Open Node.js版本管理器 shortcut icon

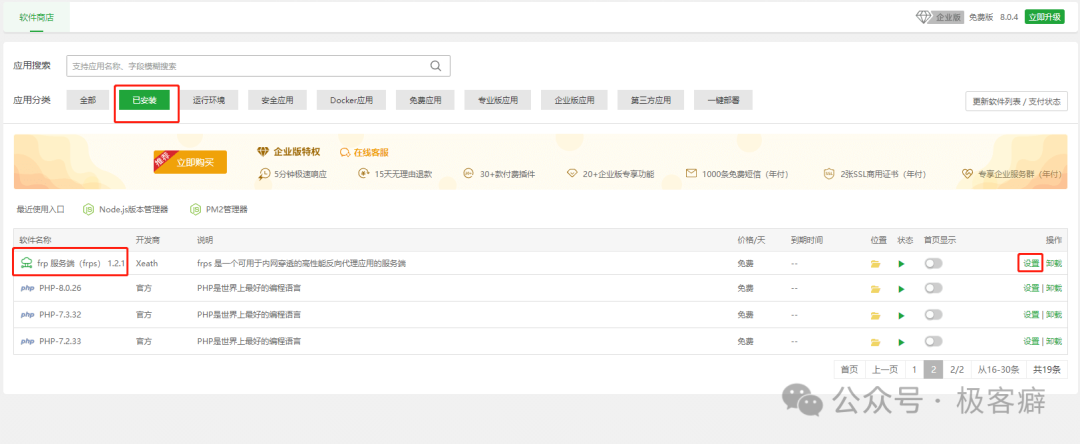click(x=88, y=210)
